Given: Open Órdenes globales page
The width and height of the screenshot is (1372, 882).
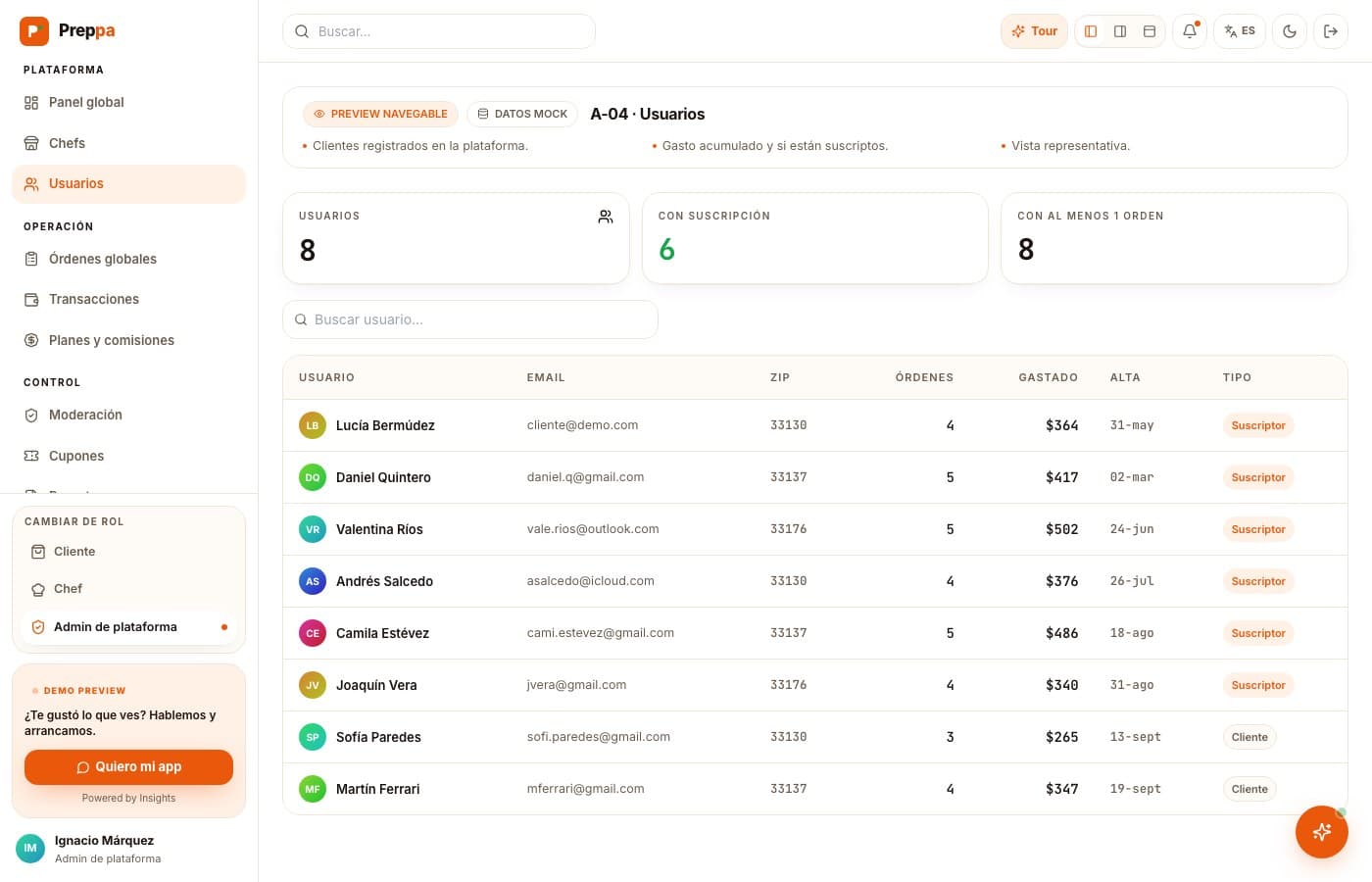Looking at the screenshot, I should pos(128,259).
